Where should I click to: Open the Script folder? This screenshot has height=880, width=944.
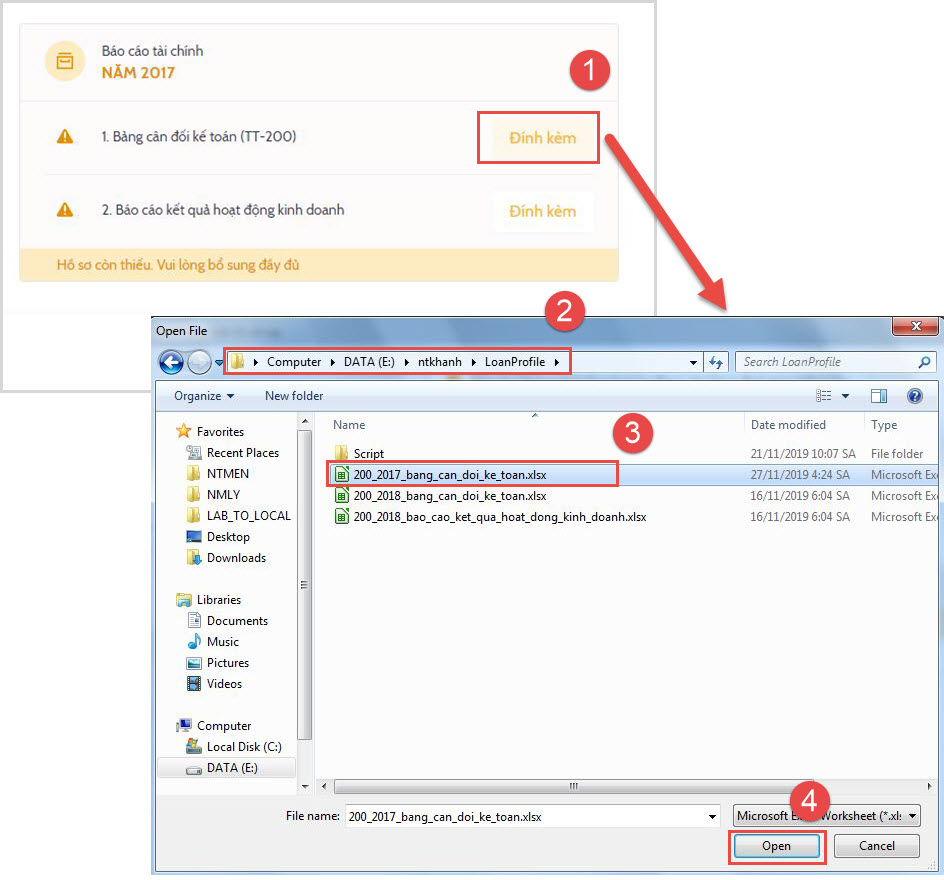point(368,453)
